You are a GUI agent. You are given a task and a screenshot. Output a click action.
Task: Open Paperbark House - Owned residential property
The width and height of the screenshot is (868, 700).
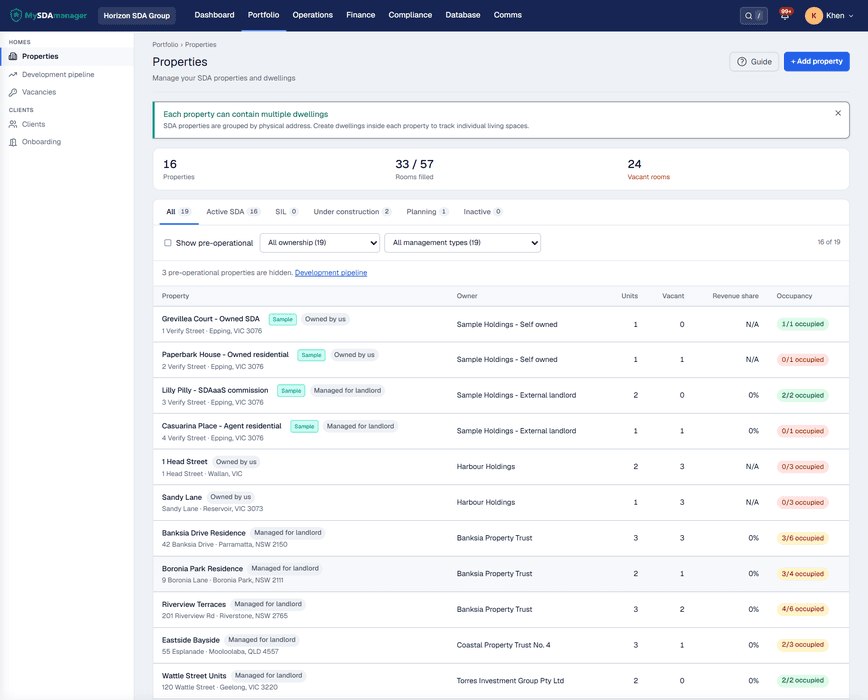pos(225,355)
